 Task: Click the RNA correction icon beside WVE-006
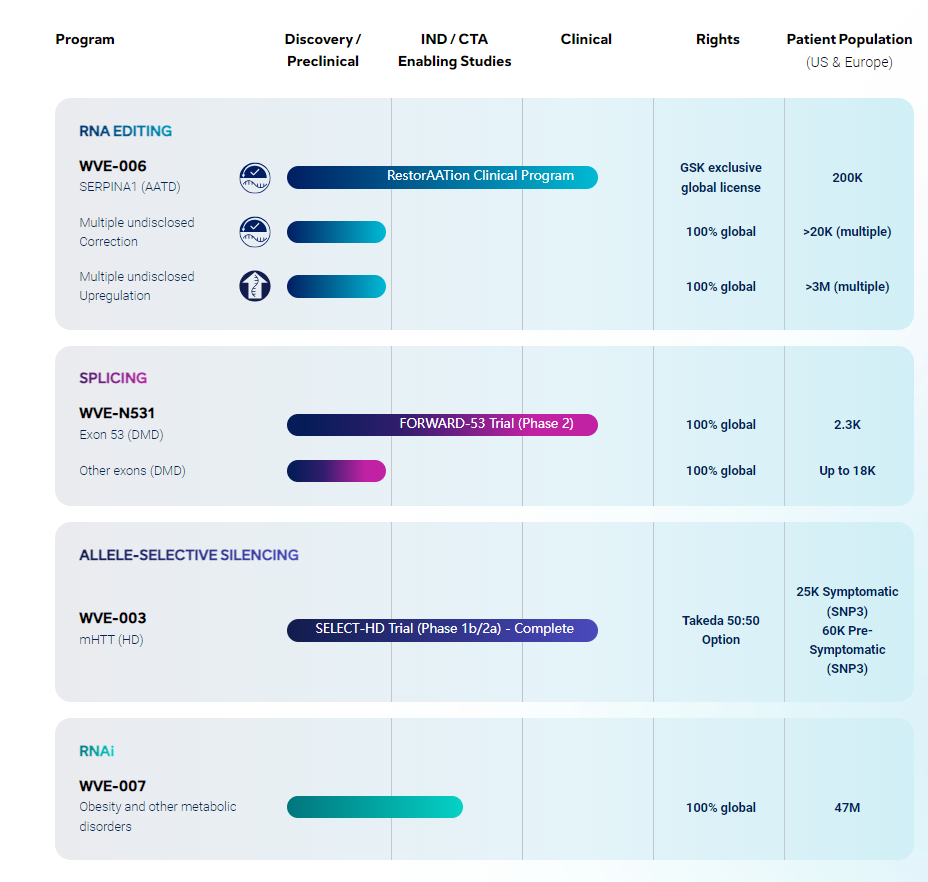pyautogui.click(x=255, y=178)
